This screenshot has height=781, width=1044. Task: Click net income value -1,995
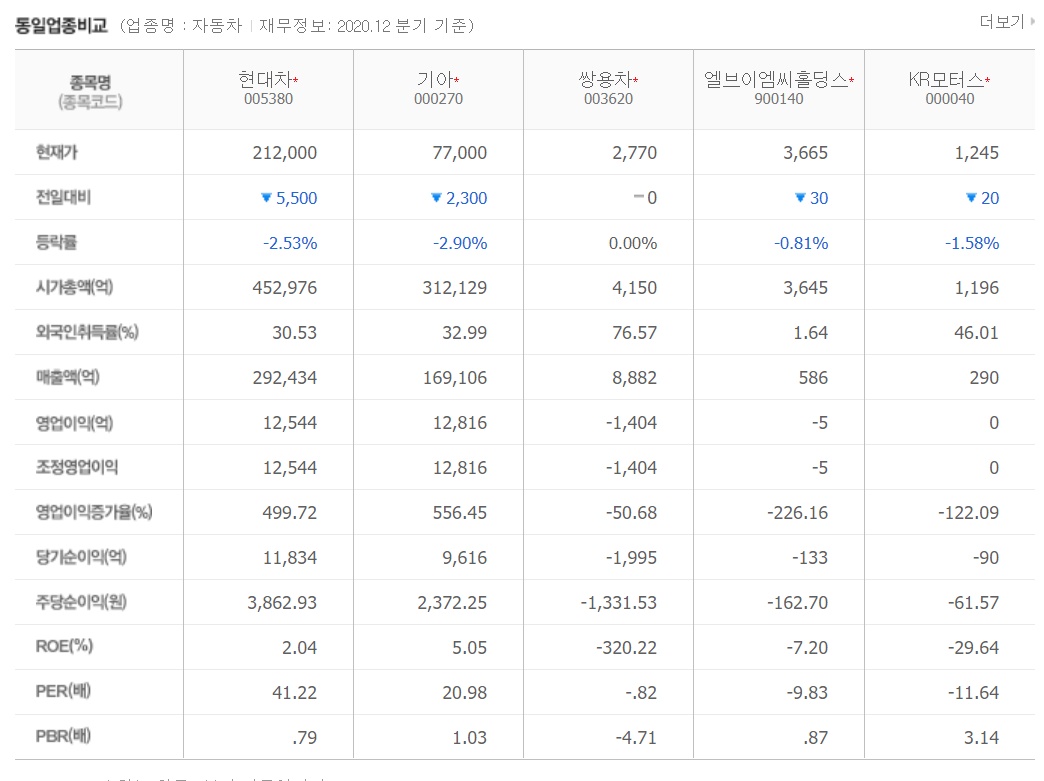(x=631, y=558)
